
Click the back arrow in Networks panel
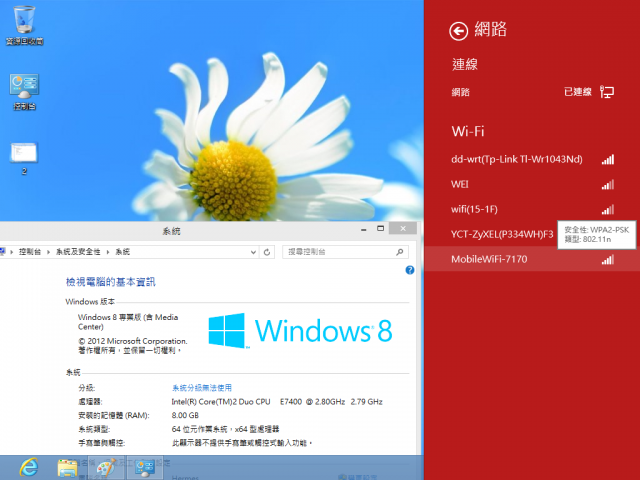point(458,31)
